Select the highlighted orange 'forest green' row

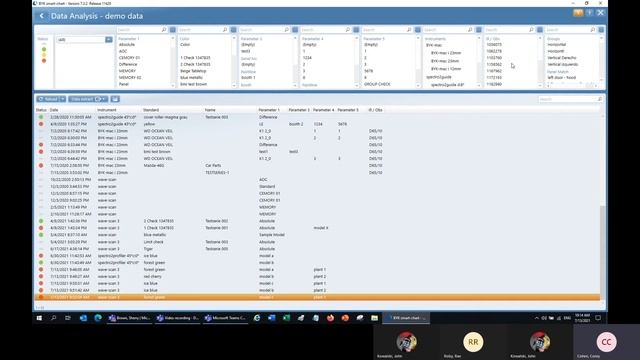click(x=318, y=297)
